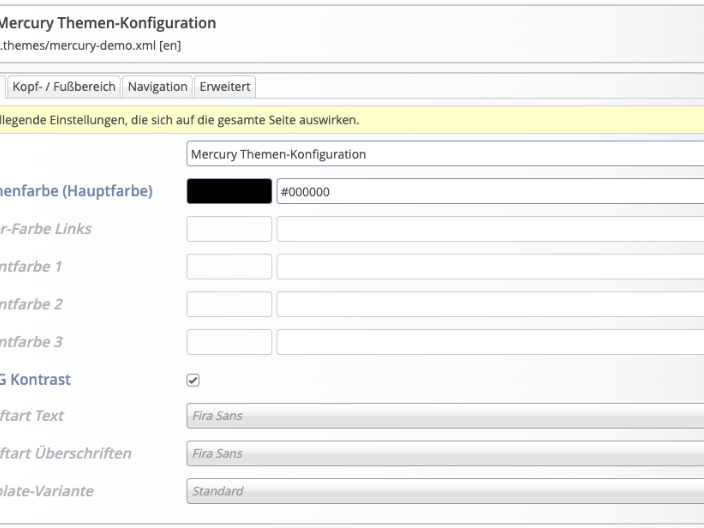
Task: Click the Farbe Links label
Action: pyautogui.click(x=46, y=229)
